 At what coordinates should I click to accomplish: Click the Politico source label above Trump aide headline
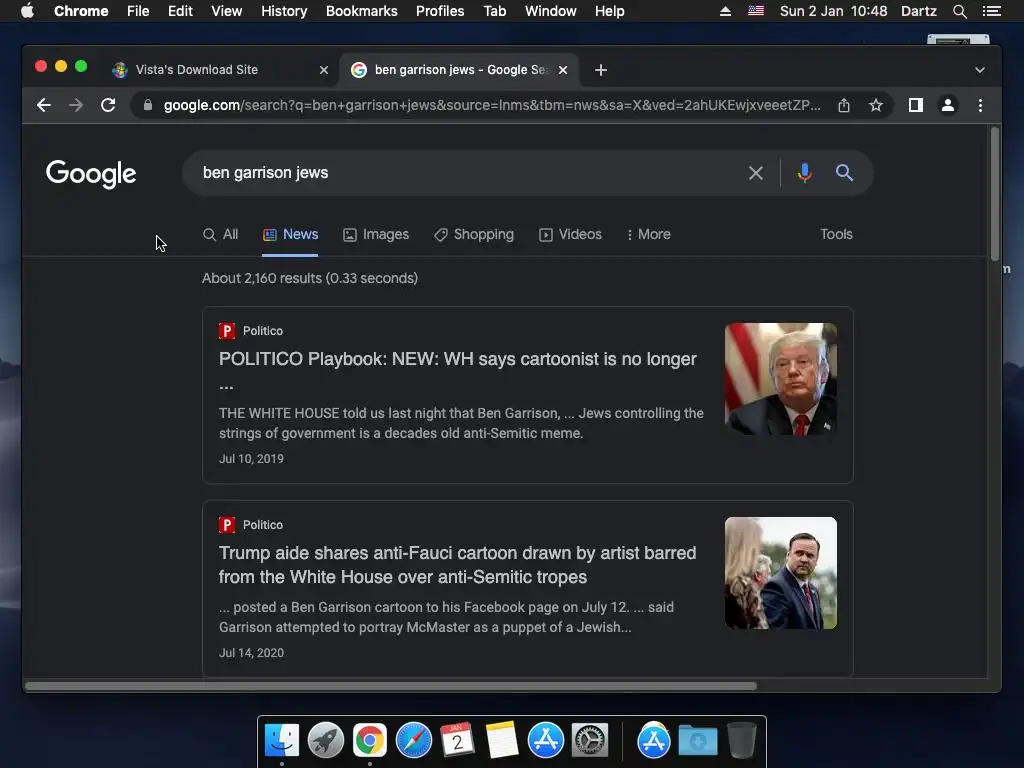(x=263, y=525)
